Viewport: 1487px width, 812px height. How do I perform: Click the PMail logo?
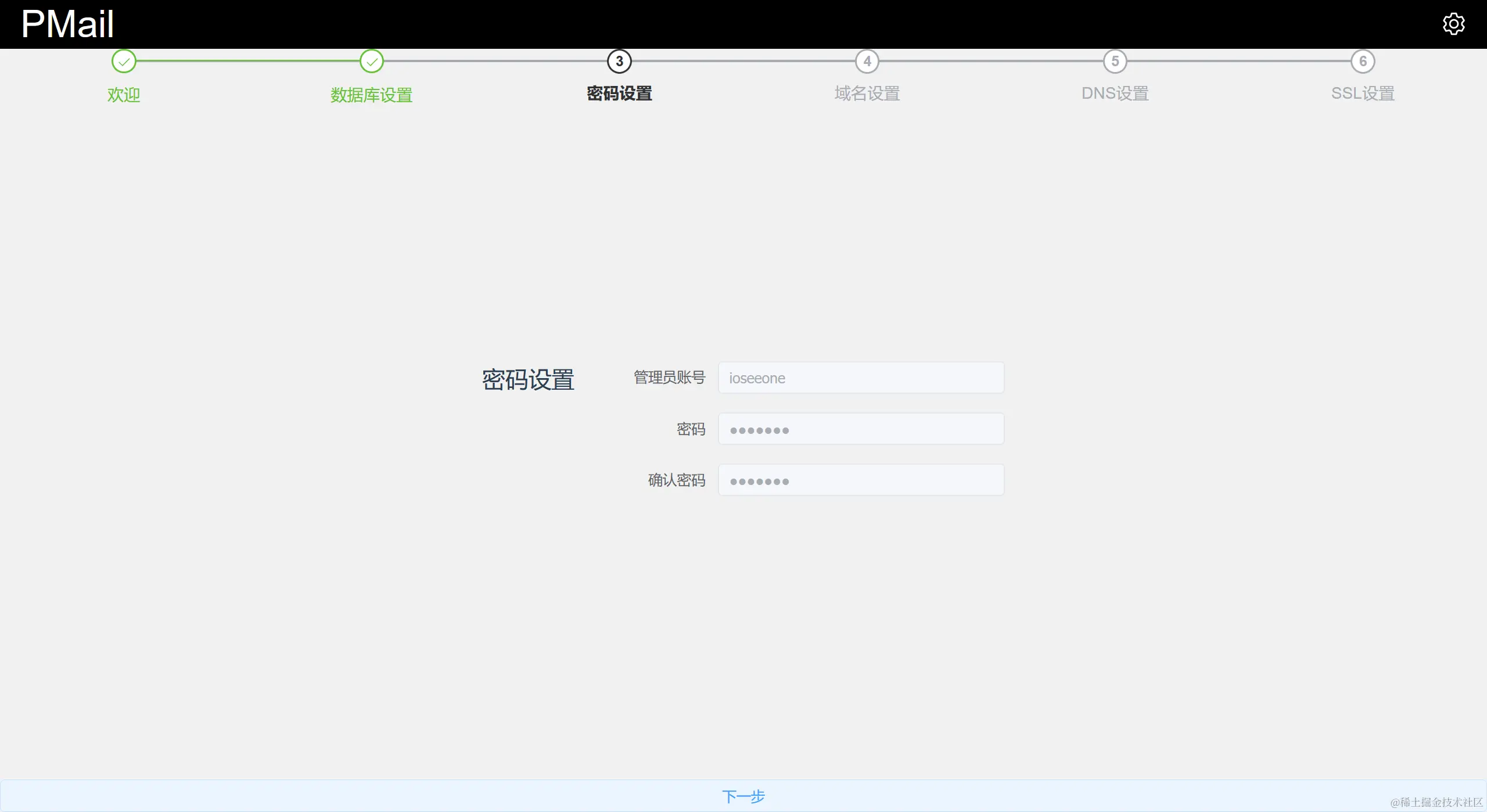coord(67,24)
